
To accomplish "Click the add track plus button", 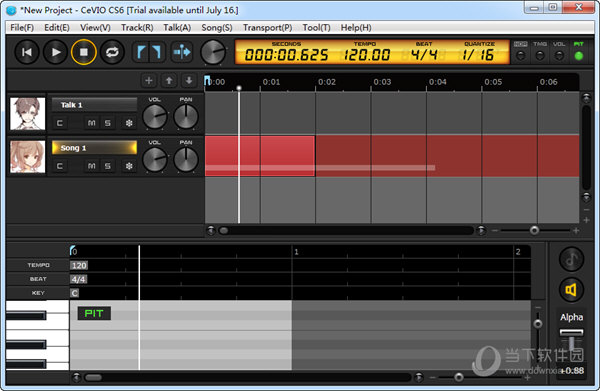I will tap(149, 81).
